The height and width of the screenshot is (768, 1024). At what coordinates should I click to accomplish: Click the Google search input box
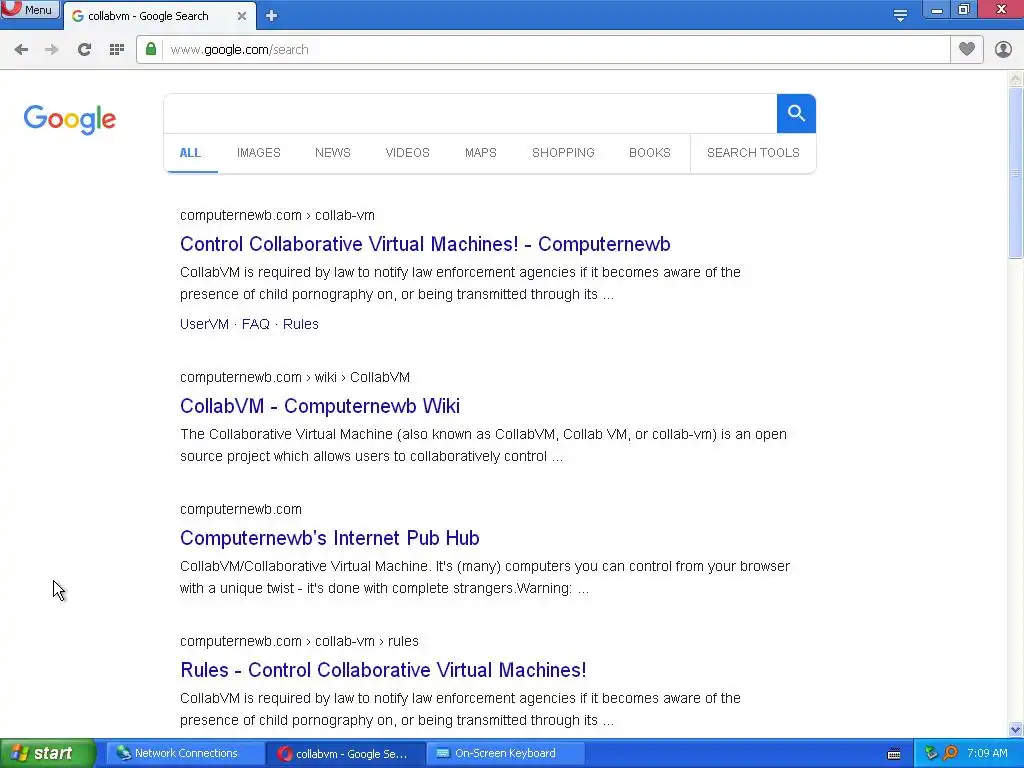click(470, 114)
